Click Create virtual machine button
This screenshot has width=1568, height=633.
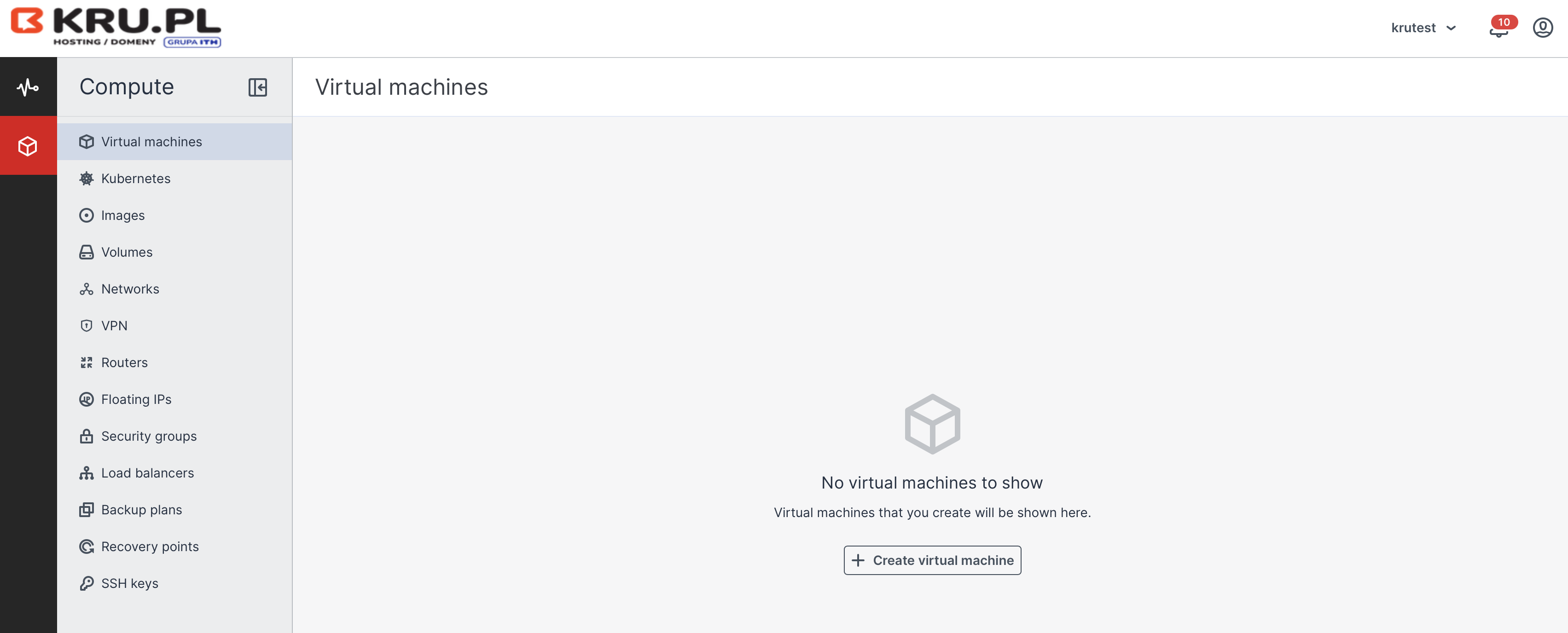(x=932, y=560)
